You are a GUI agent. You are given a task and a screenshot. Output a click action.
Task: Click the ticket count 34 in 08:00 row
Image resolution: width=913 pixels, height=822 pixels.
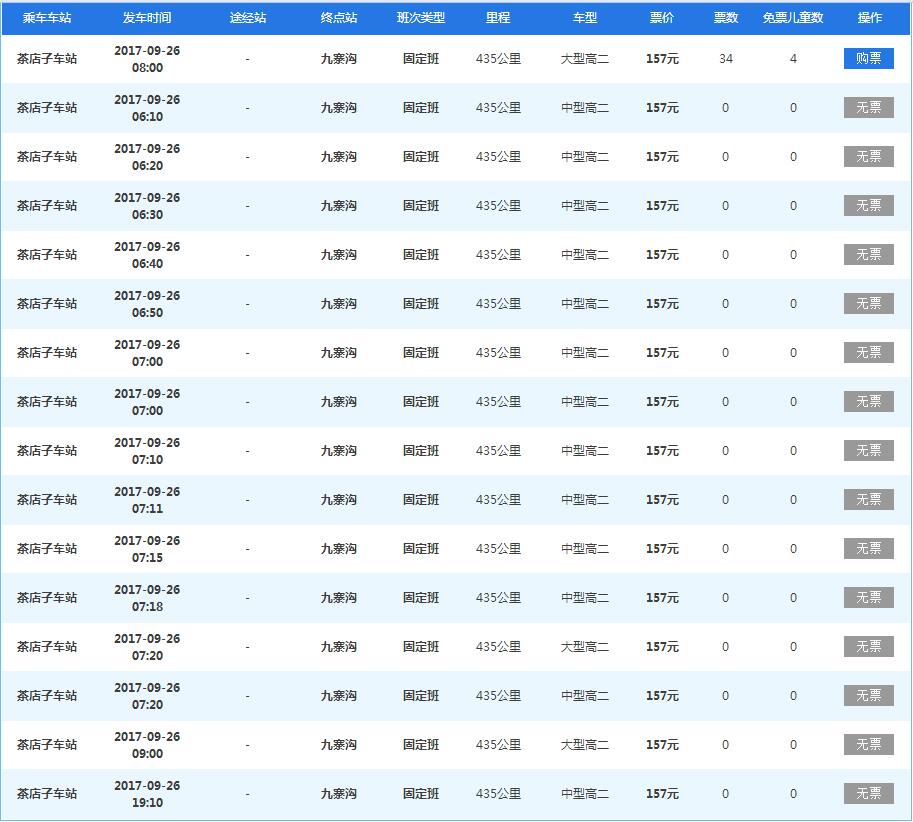(x=726, y=59)
